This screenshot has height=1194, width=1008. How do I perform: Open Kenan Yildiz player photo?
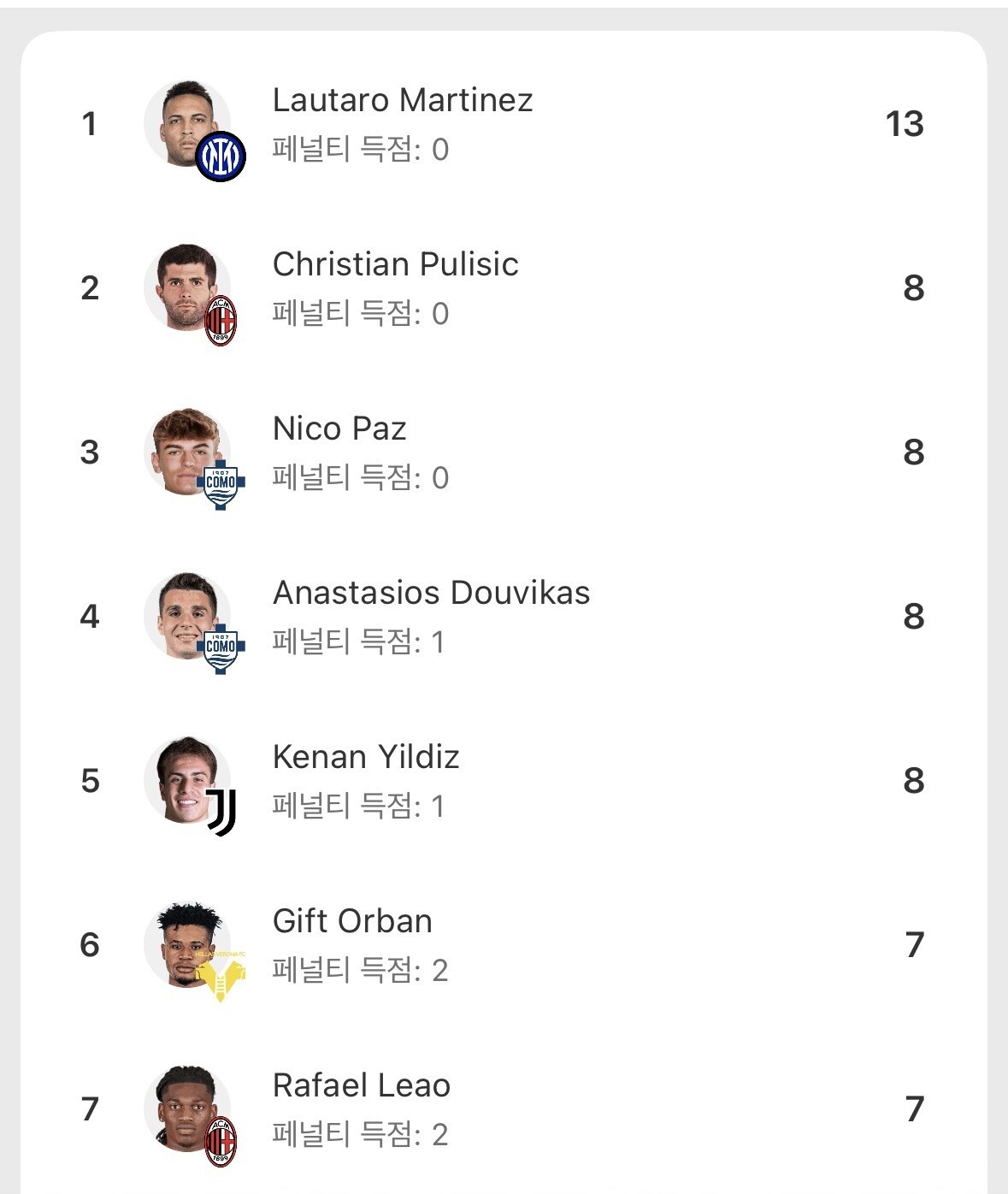pyautogui.click(x=182, y=777)
